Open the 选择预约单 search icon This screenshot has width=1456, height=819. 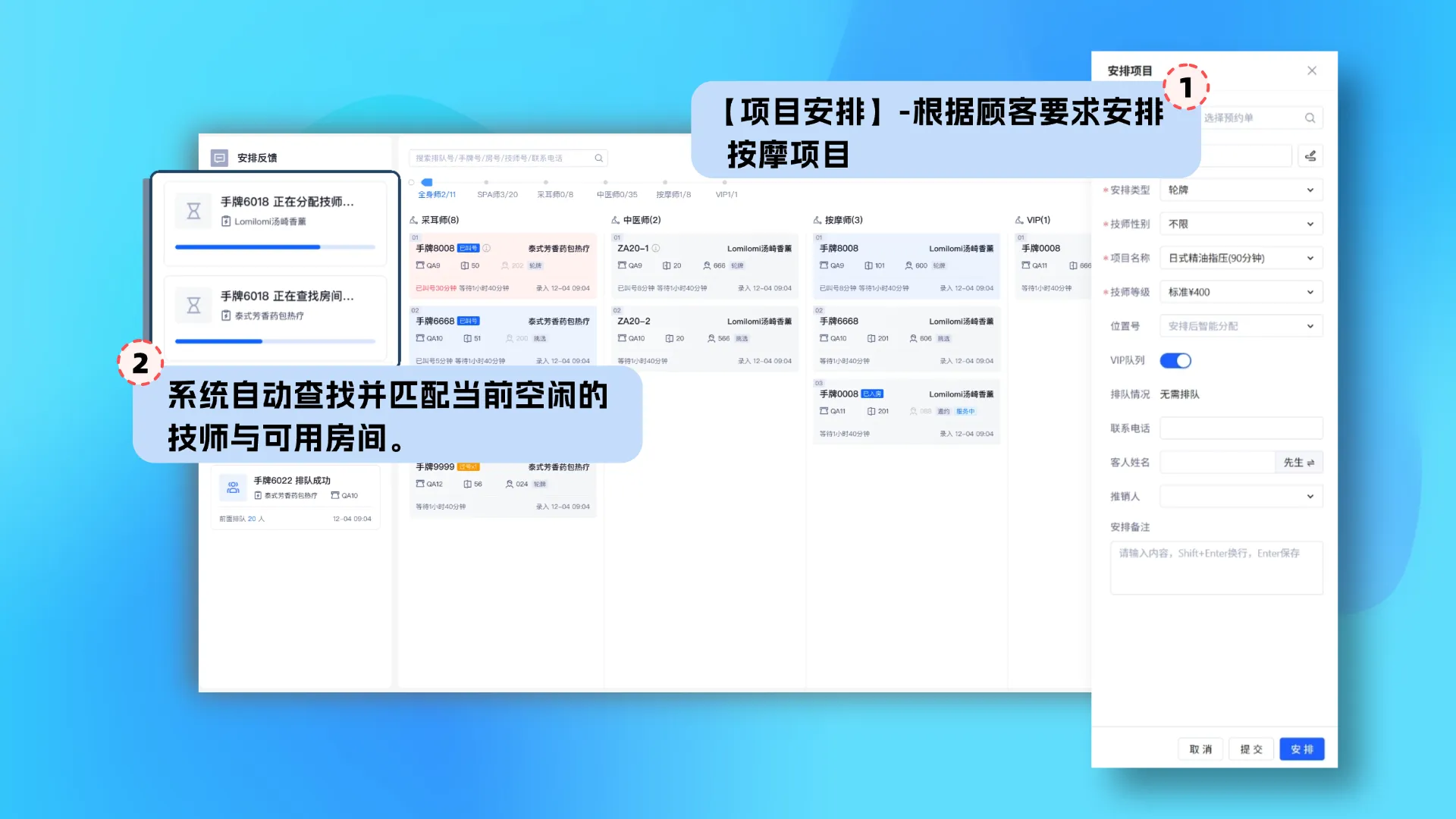(x=1310, y=117)
